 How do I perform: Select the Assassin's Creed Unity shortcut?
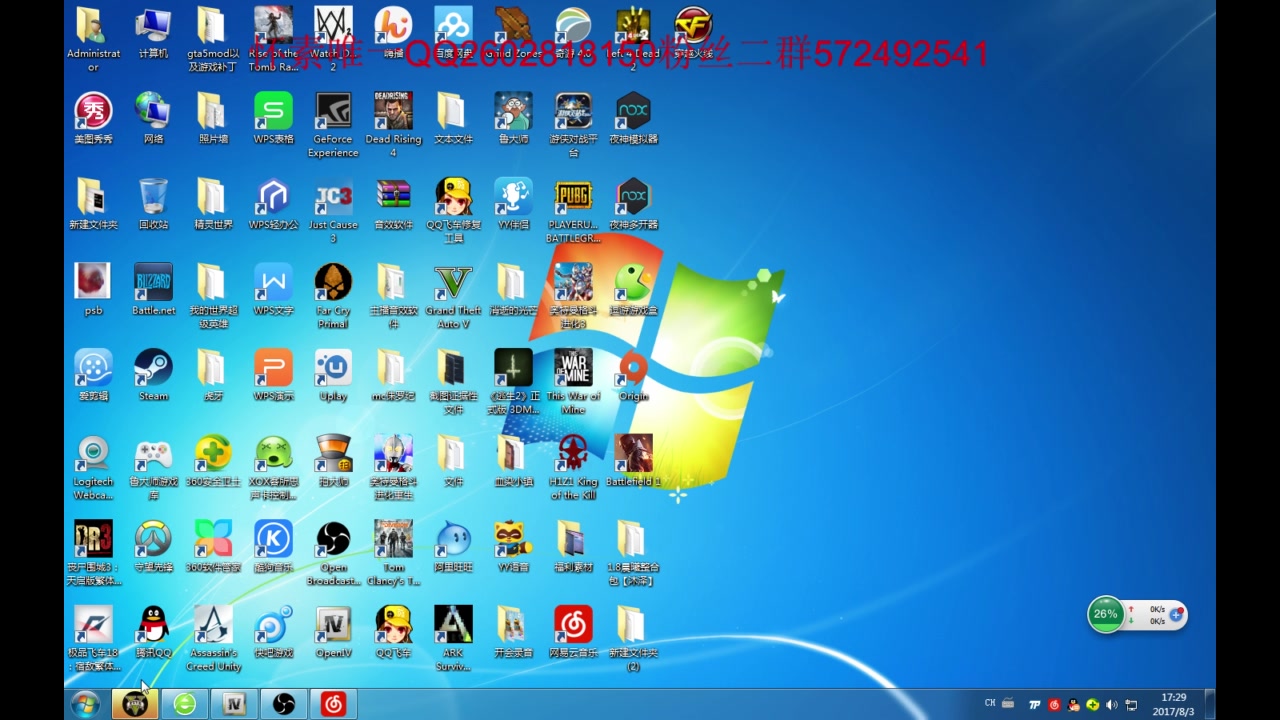click(x=213, y=638)
